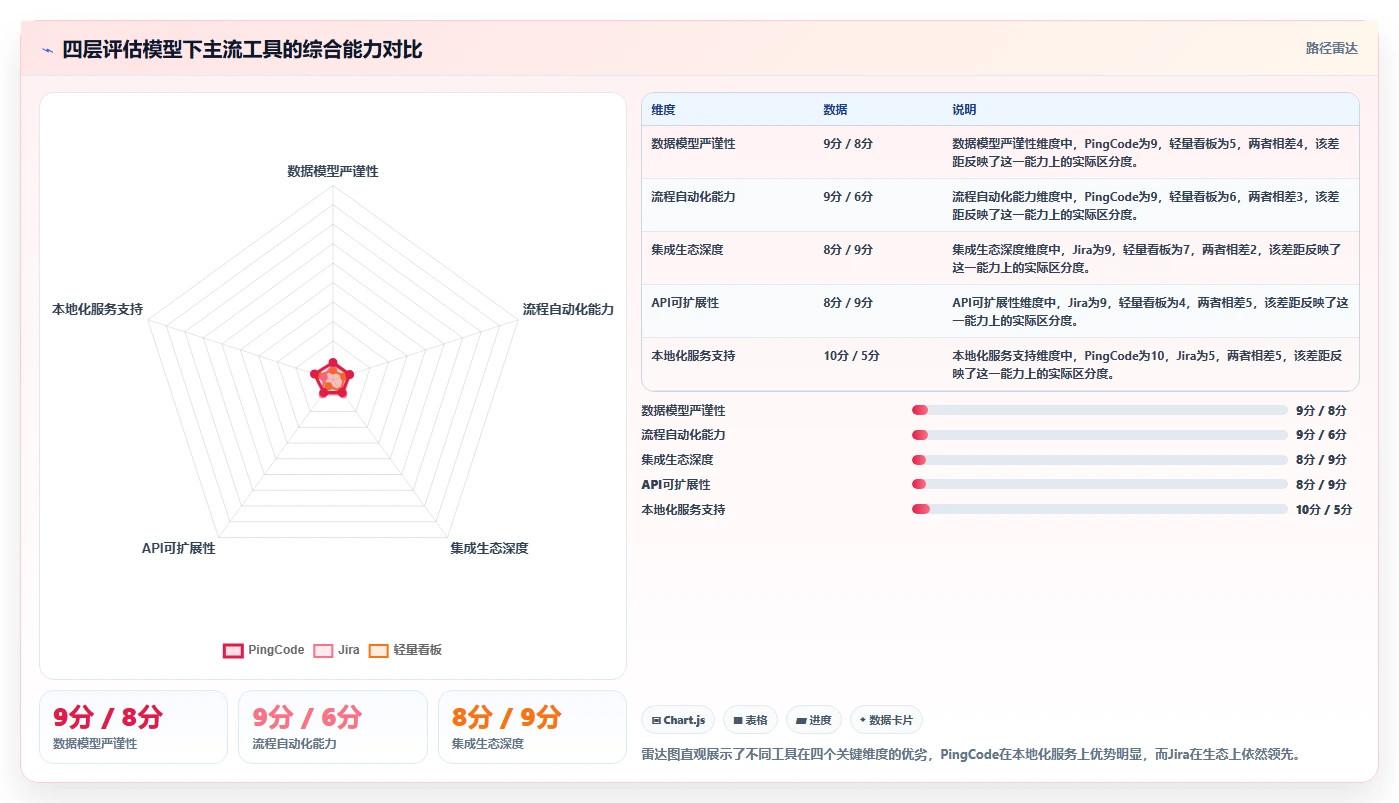Click the radar polygon at the chart center

click(x=332, y=379)
